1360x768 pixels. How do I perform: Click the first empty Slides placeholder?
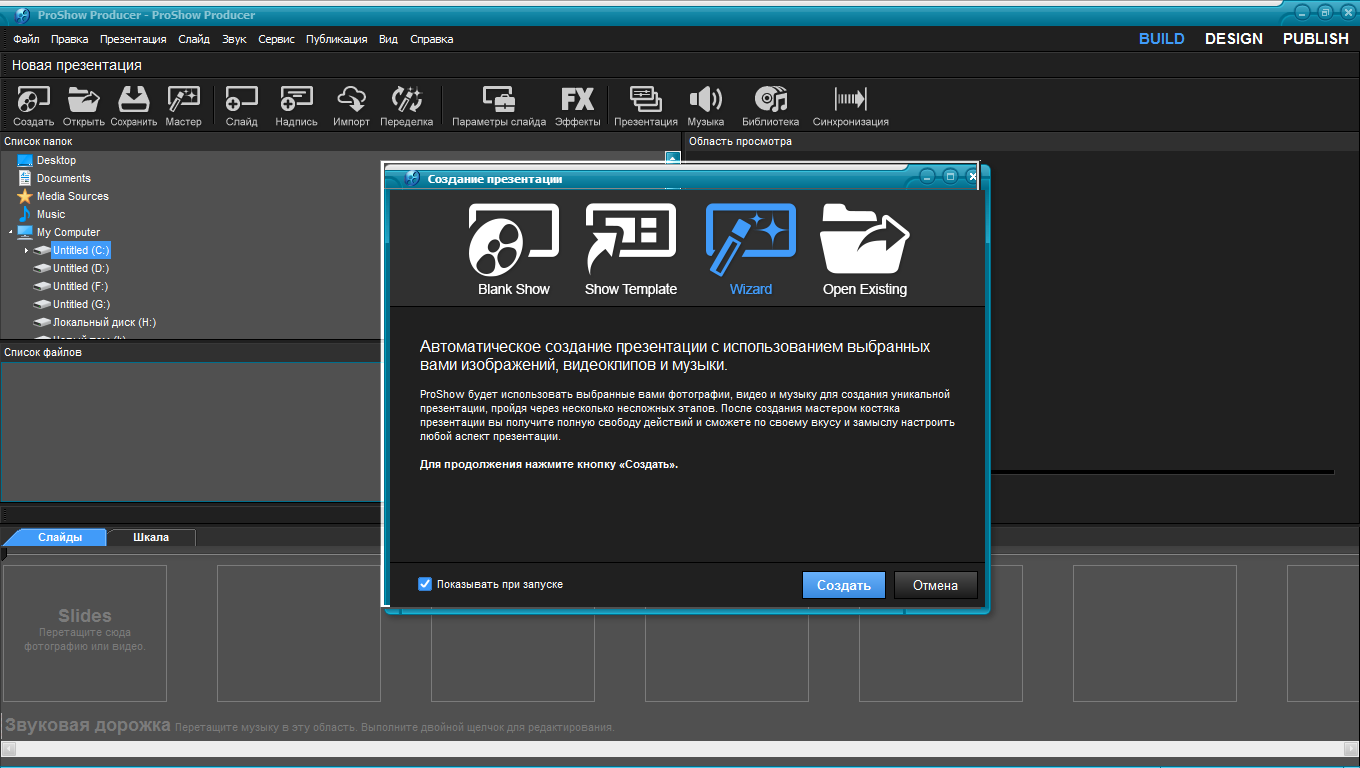point(84,633)
